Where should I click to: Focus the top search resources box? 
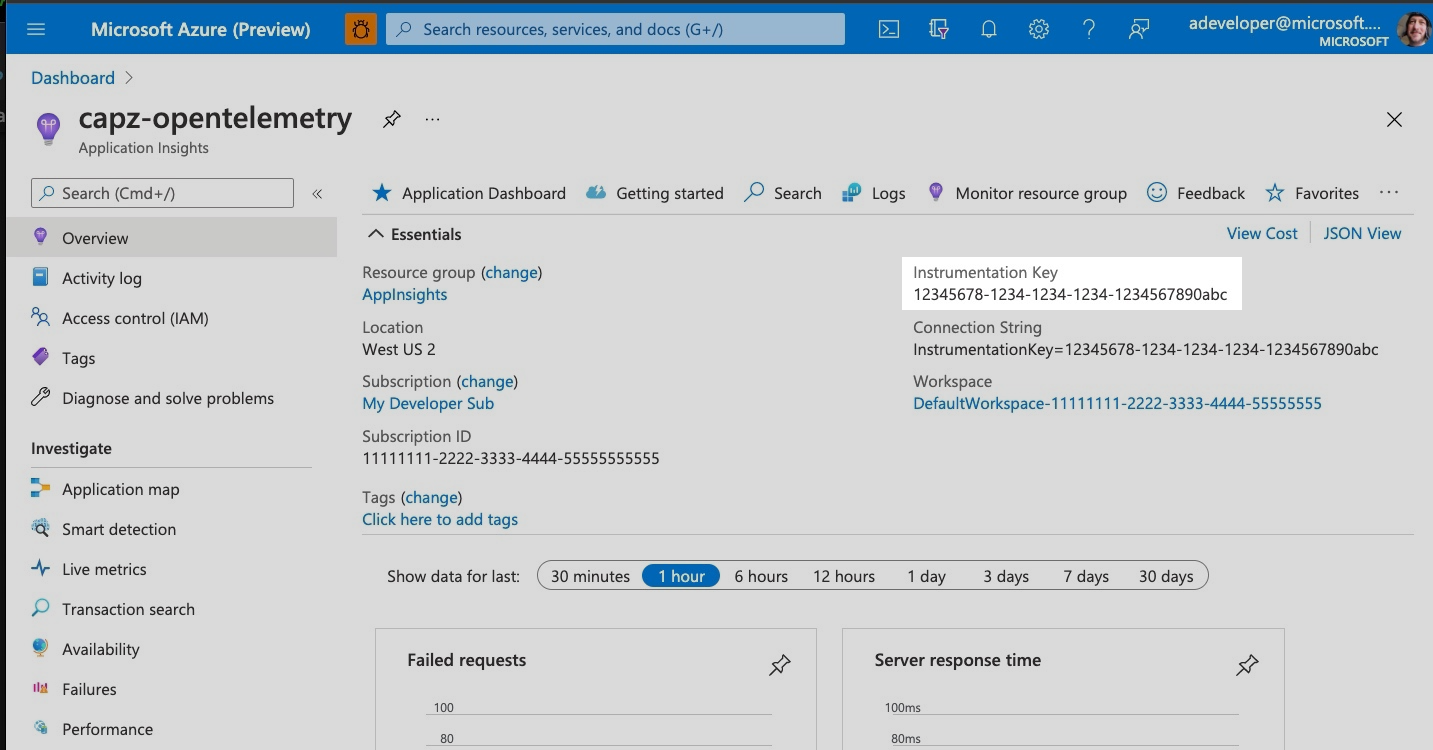(x=615, y=29)
